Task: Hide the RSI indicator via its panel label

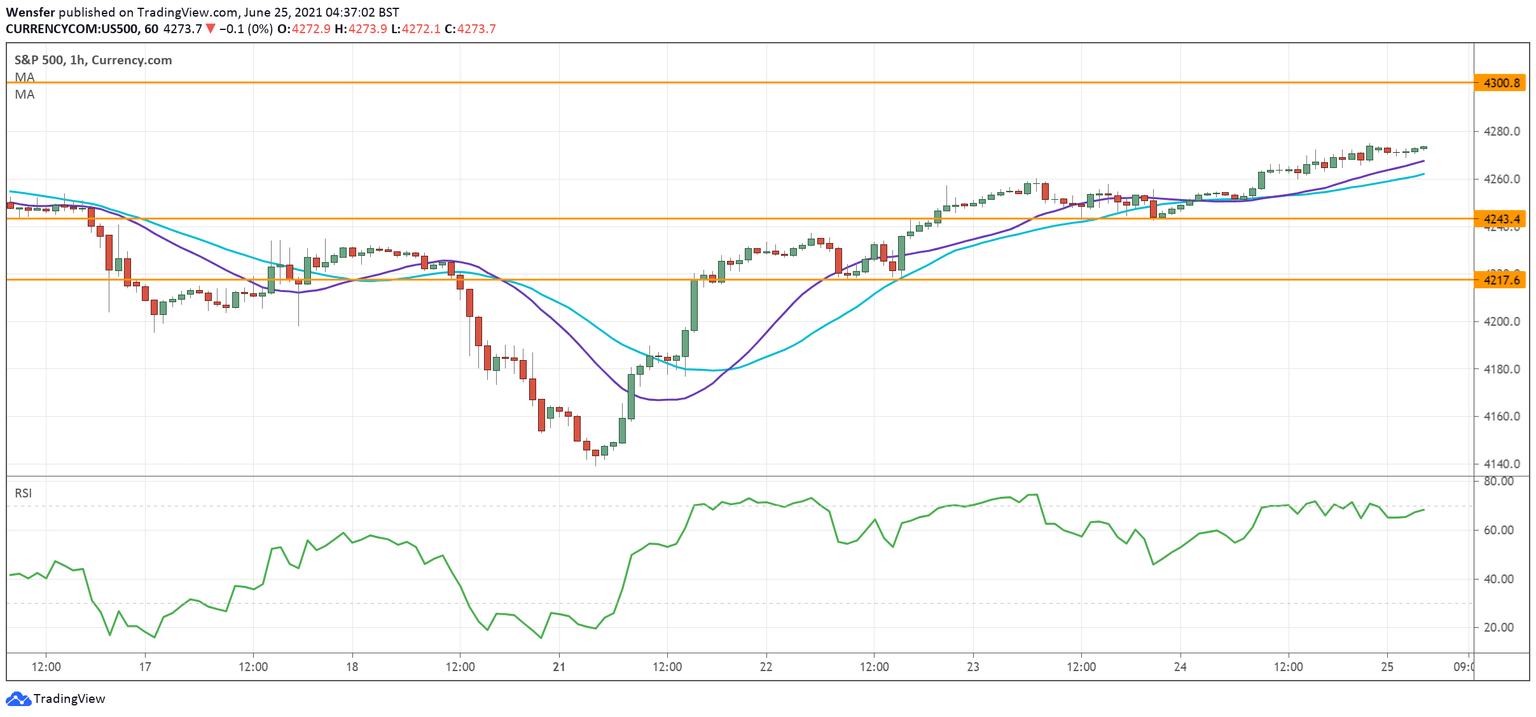Action: pyautogui.click(x=22, y=492)
